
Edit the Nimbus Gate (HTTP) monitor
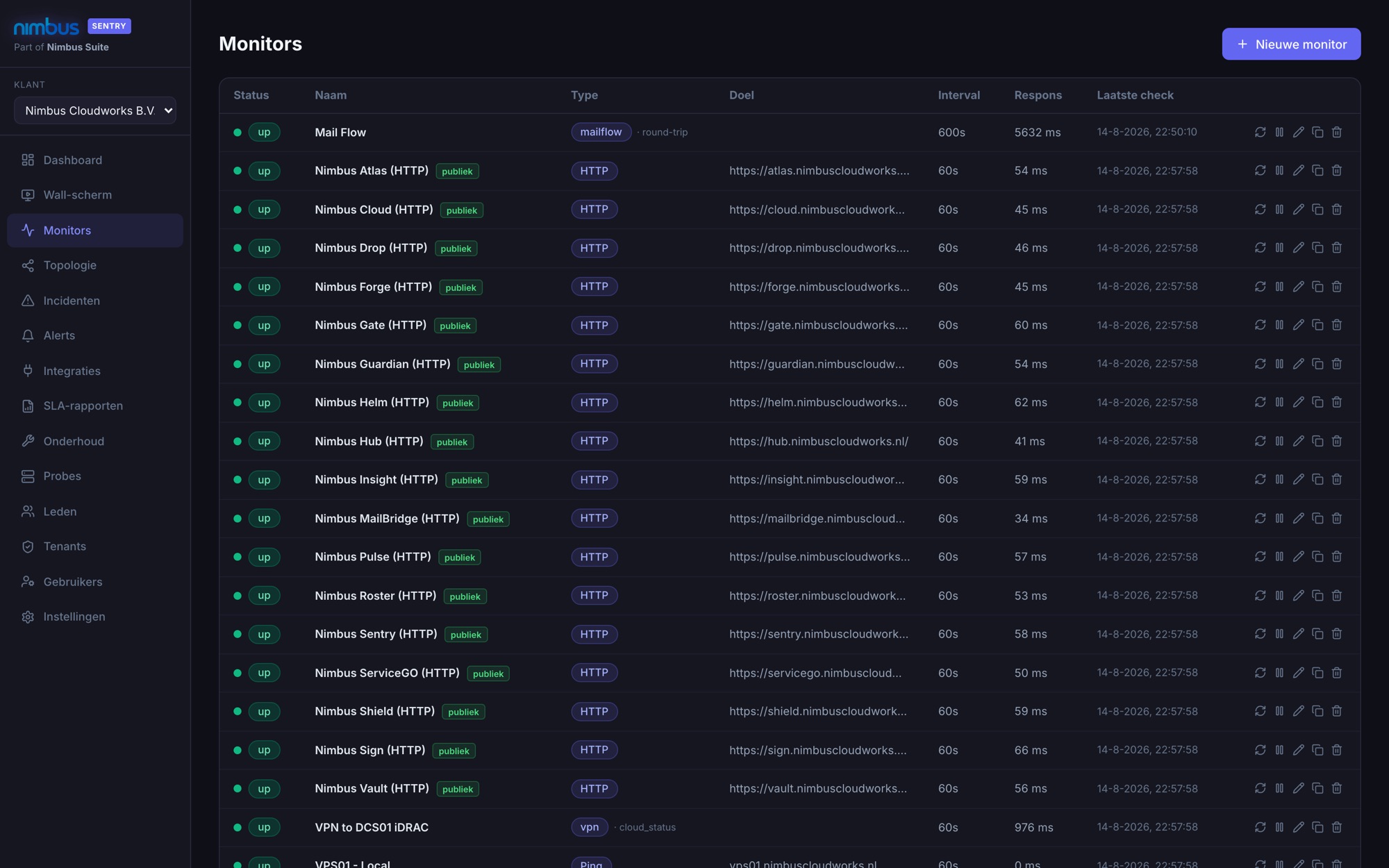click(1298, 325)
